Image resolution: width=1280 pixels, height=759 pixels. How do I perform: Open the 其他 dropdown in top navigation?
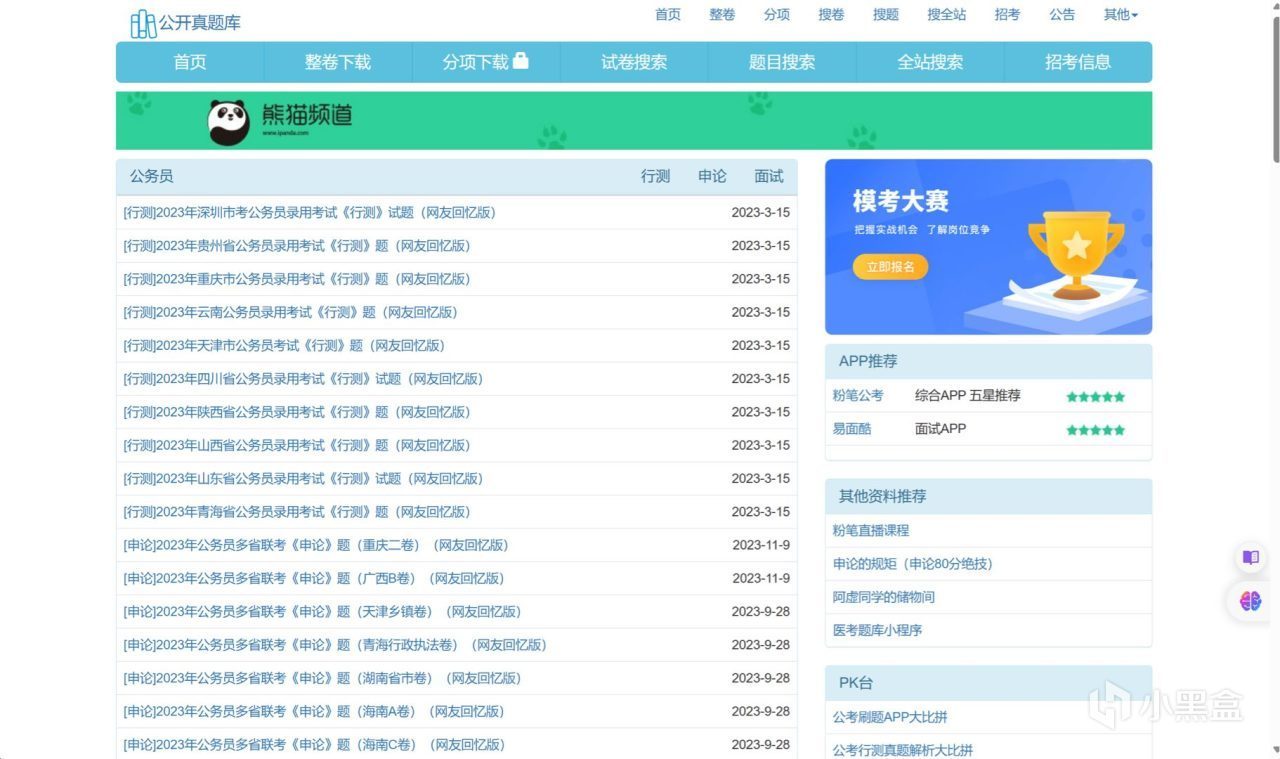coord(1121,14)
